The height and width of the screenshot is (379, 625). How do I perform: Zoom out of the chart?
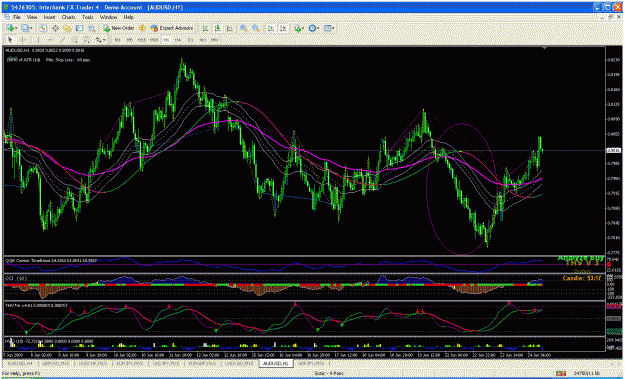tap(256, 28)
